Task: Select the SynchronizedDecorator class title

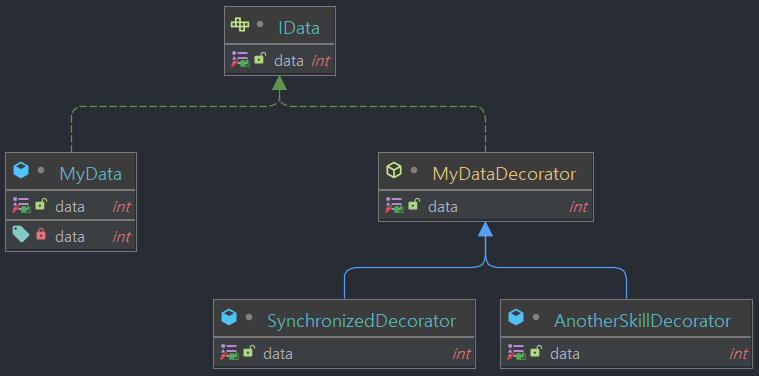Action: [362, 320]
